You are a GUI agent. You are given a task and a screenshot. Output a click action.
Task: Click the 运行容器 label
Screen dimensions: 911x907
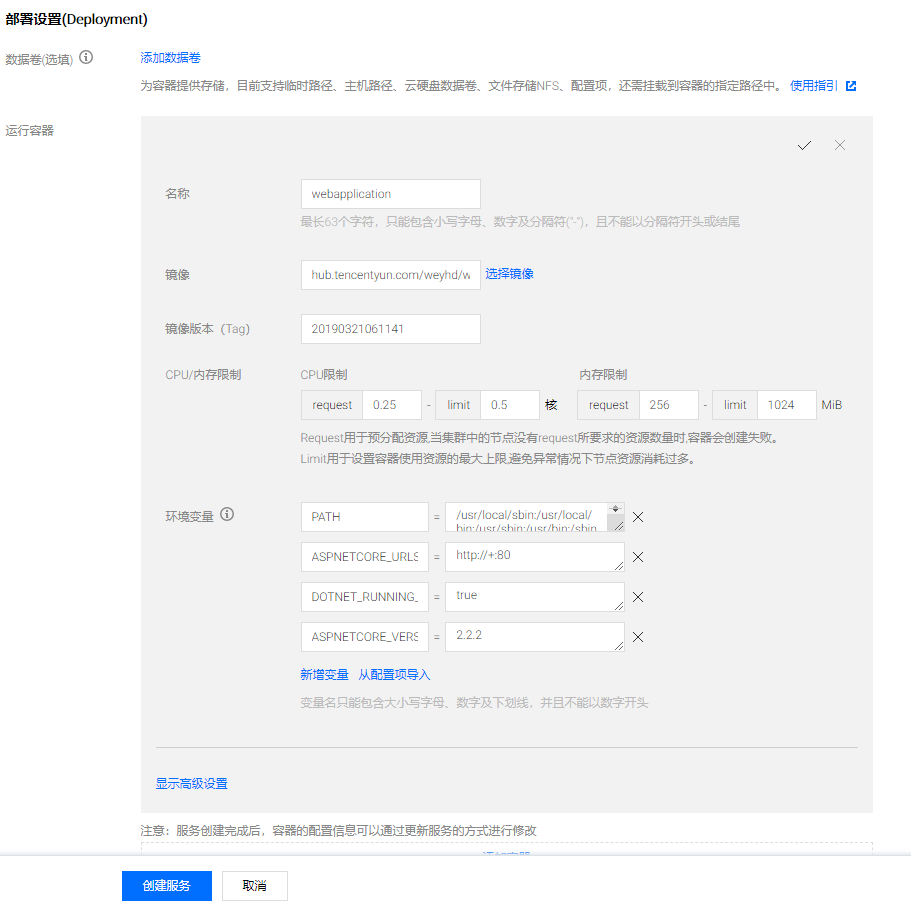click(x=30, y=130)
